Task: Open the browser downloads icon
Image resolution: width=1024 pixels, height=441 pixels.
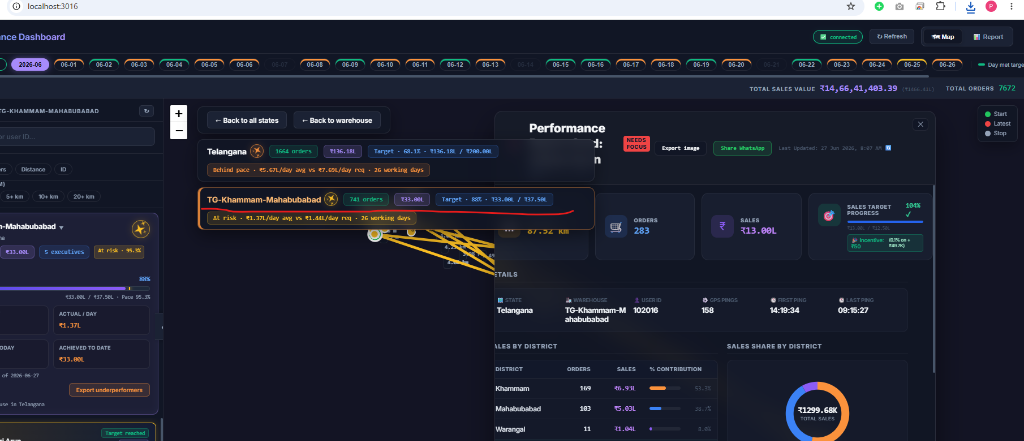Action: 970,7
